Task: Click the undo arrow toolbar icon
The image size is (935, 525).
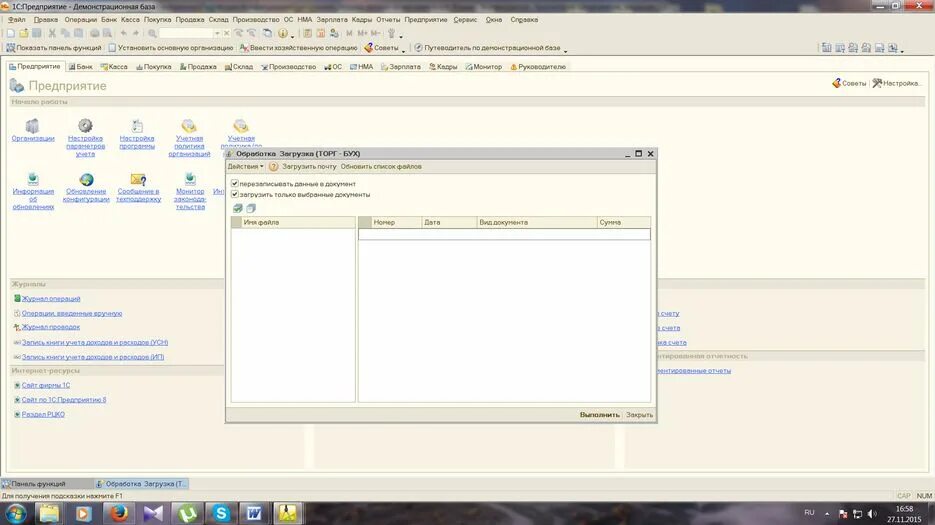Action: click(123, 33)
